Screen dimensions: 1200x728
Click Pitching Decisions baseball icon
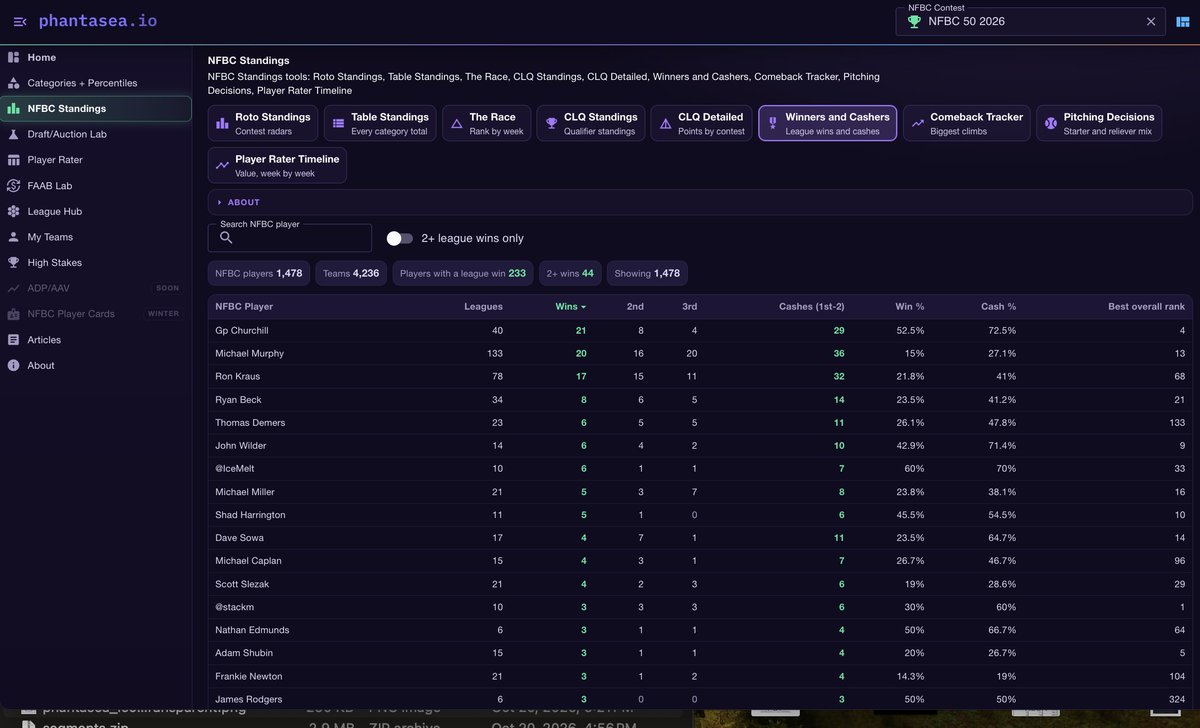coord(1050,123)
